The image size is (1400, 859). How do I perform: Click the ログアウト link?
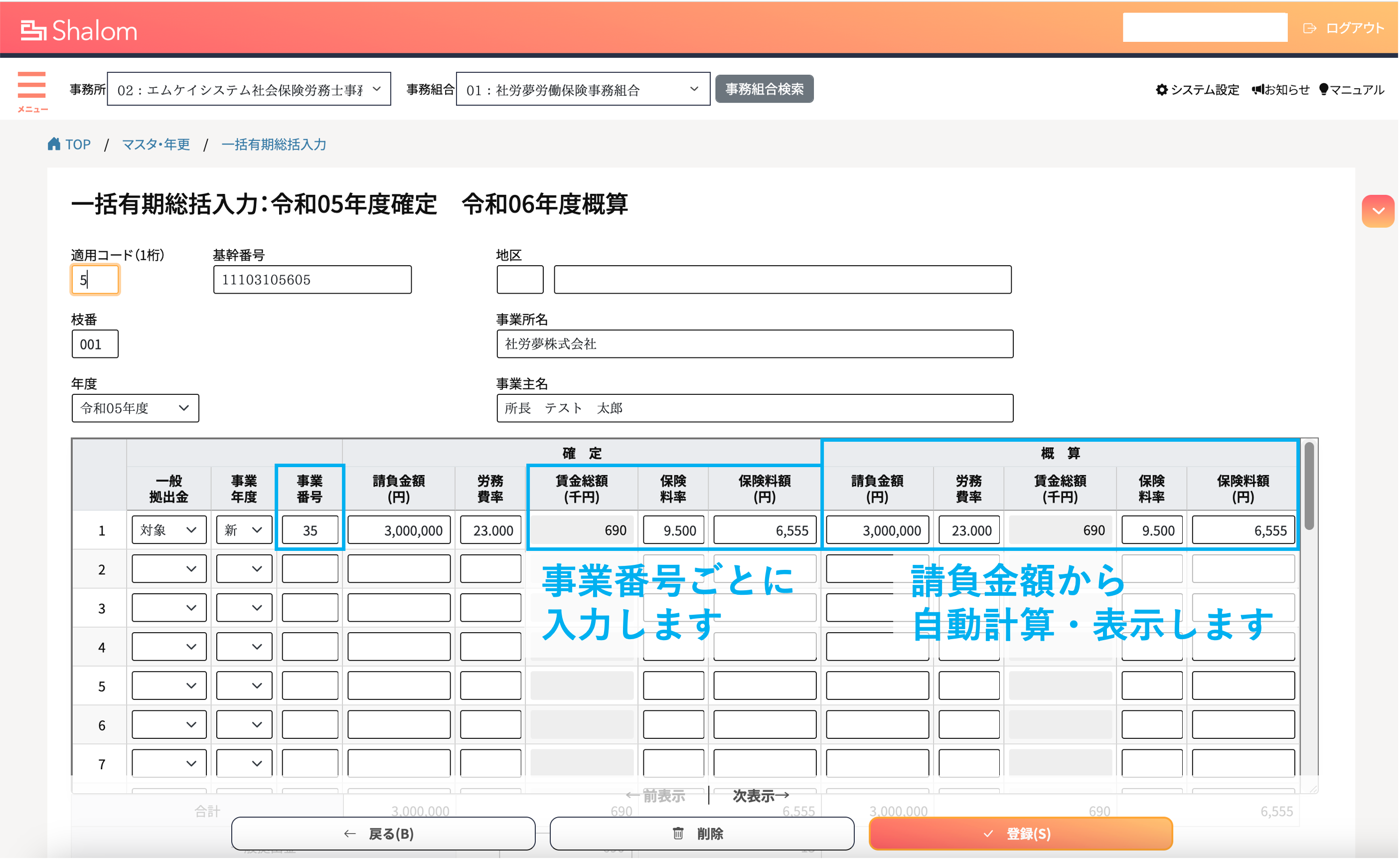pyautogui.click(x=1355, y=28)
